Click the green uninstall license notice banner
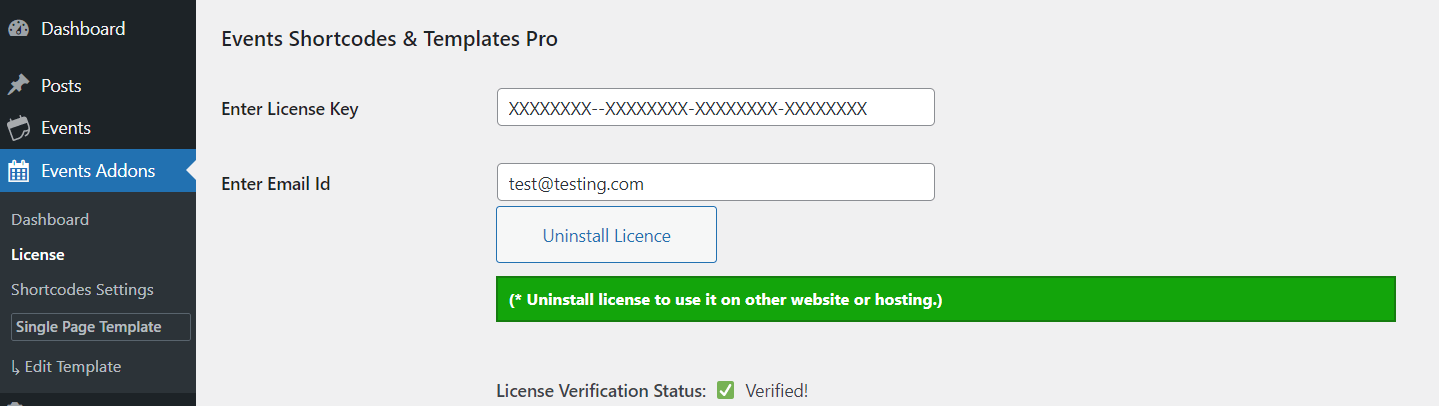This screenshot has width=1439, height=406. [945, 300]
